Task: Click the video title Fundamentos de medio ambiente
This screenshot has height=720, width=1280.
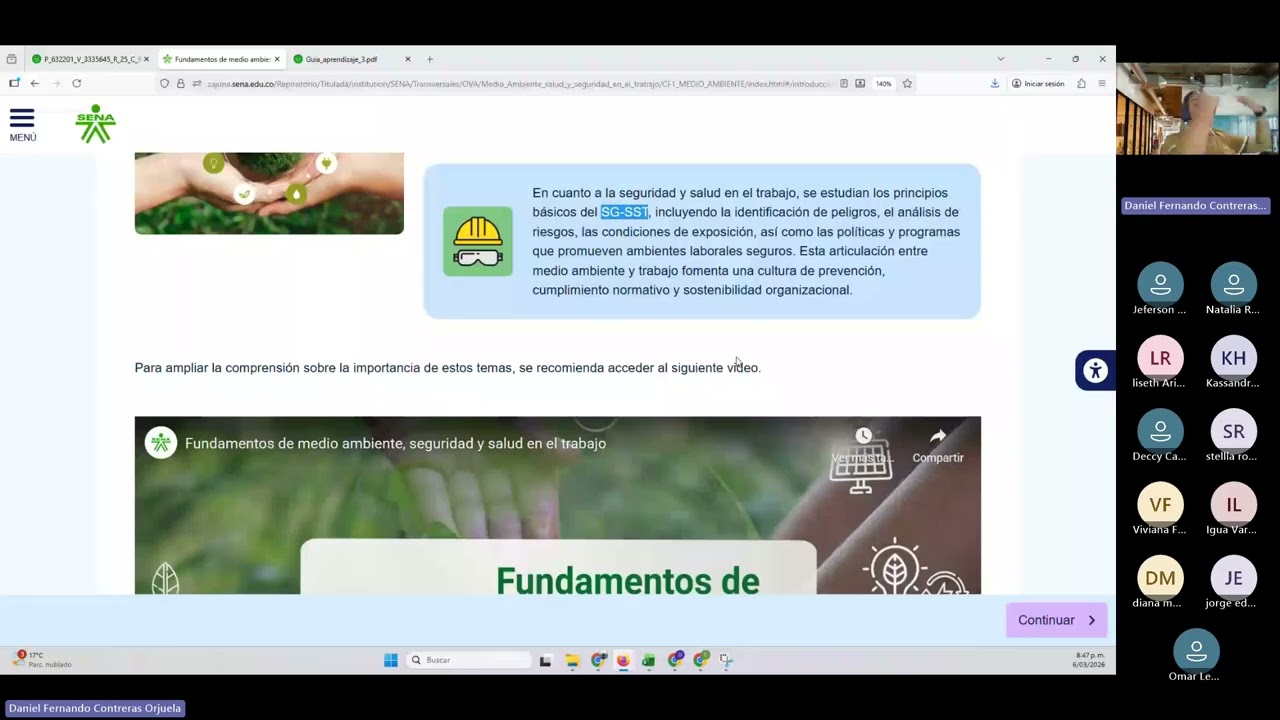Action: click(x=396, y=444)
